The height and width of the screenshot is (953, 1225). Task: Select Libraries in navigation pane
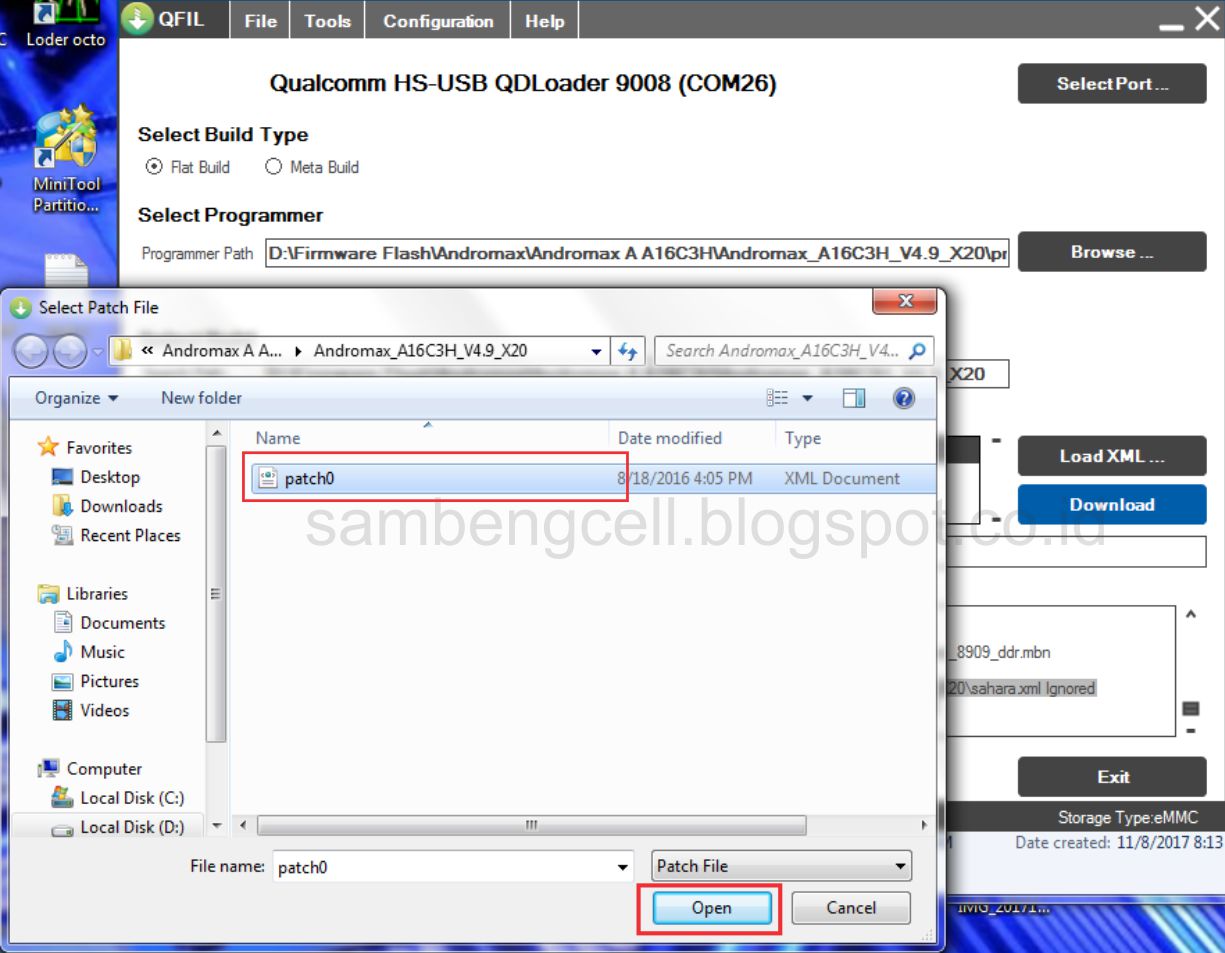[84, 593]
